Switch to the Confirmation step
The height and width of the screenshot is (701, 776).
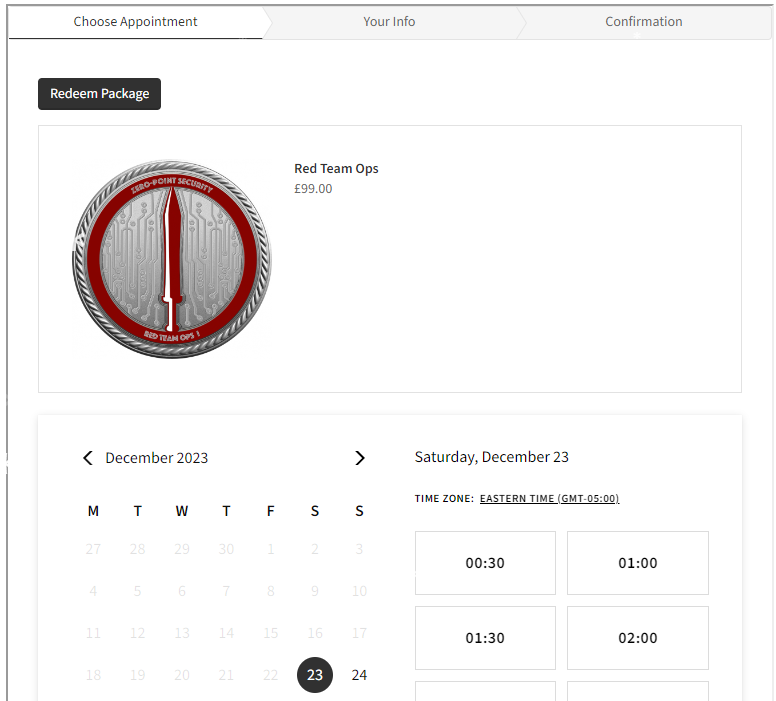pyautogui.click(x=643, y=22)
